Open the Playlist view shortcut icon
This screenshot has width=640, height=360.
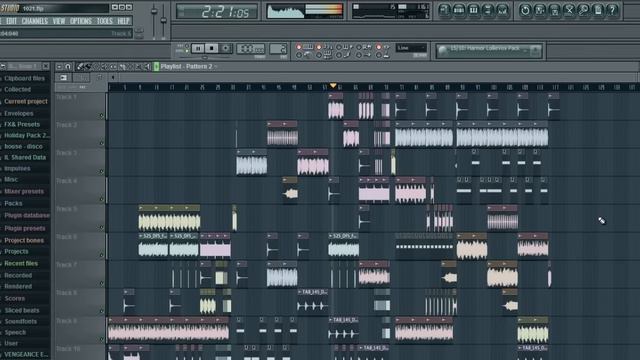click(x=444, y=10)
